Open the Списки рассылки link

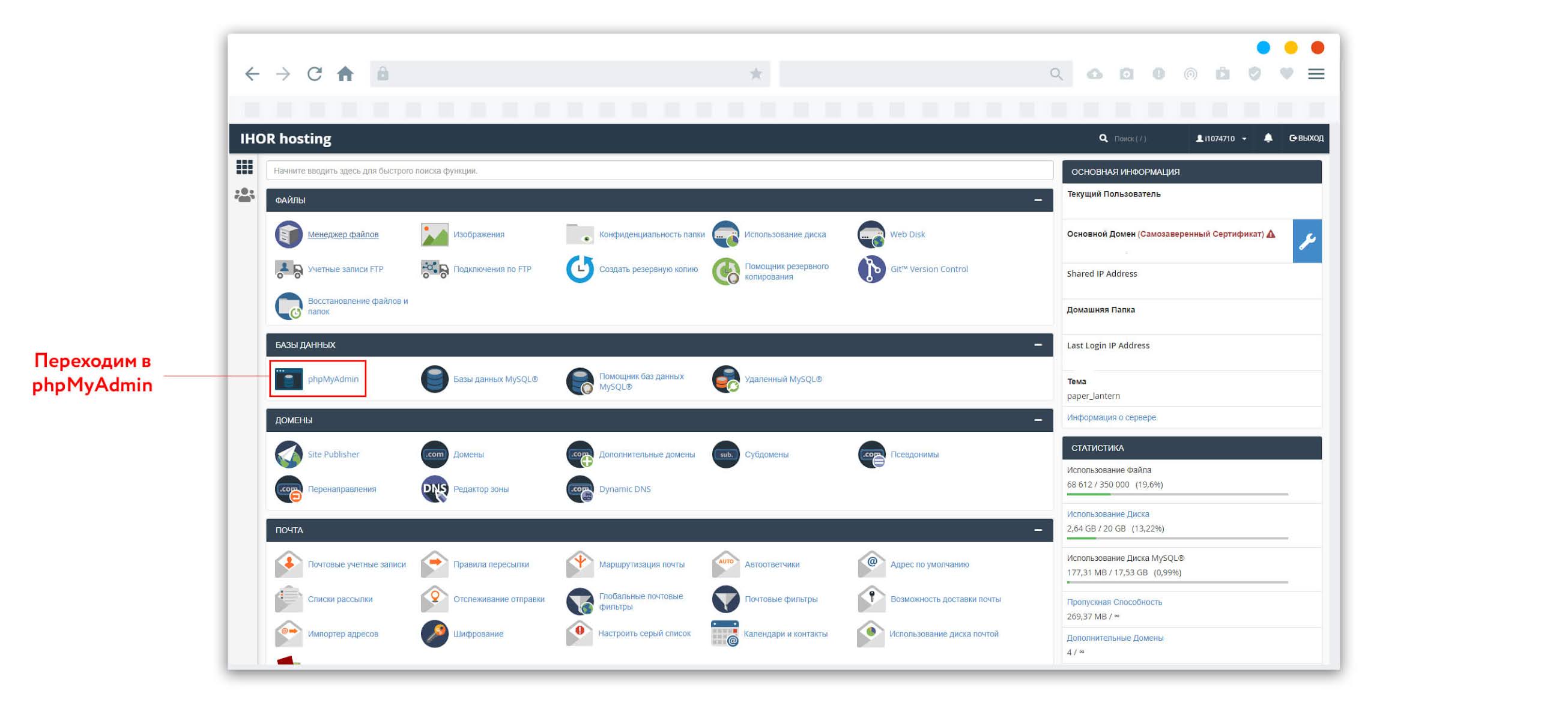340,599
